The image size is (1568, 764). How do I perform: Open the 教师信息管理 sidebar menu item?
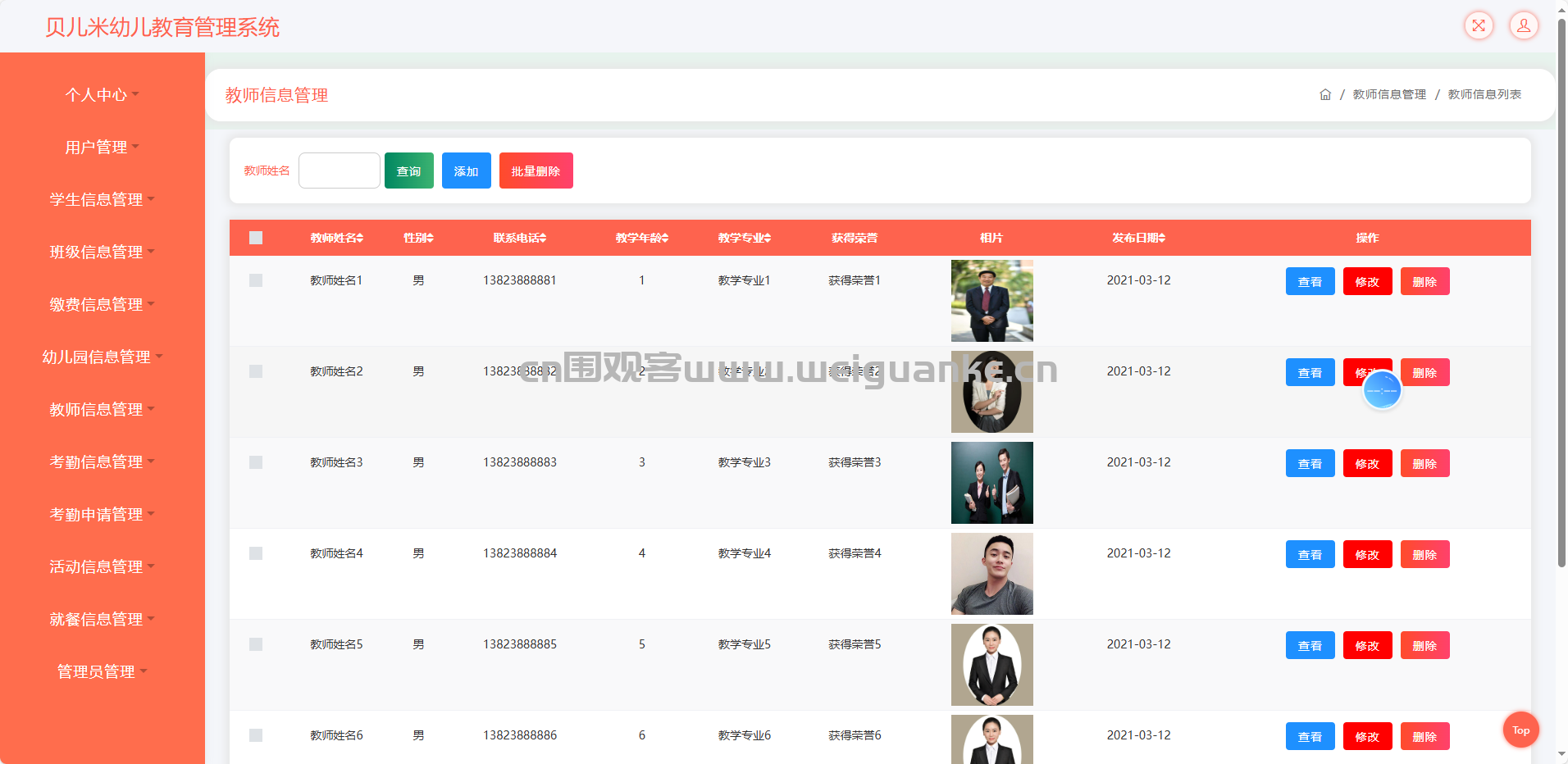(102, 410)
